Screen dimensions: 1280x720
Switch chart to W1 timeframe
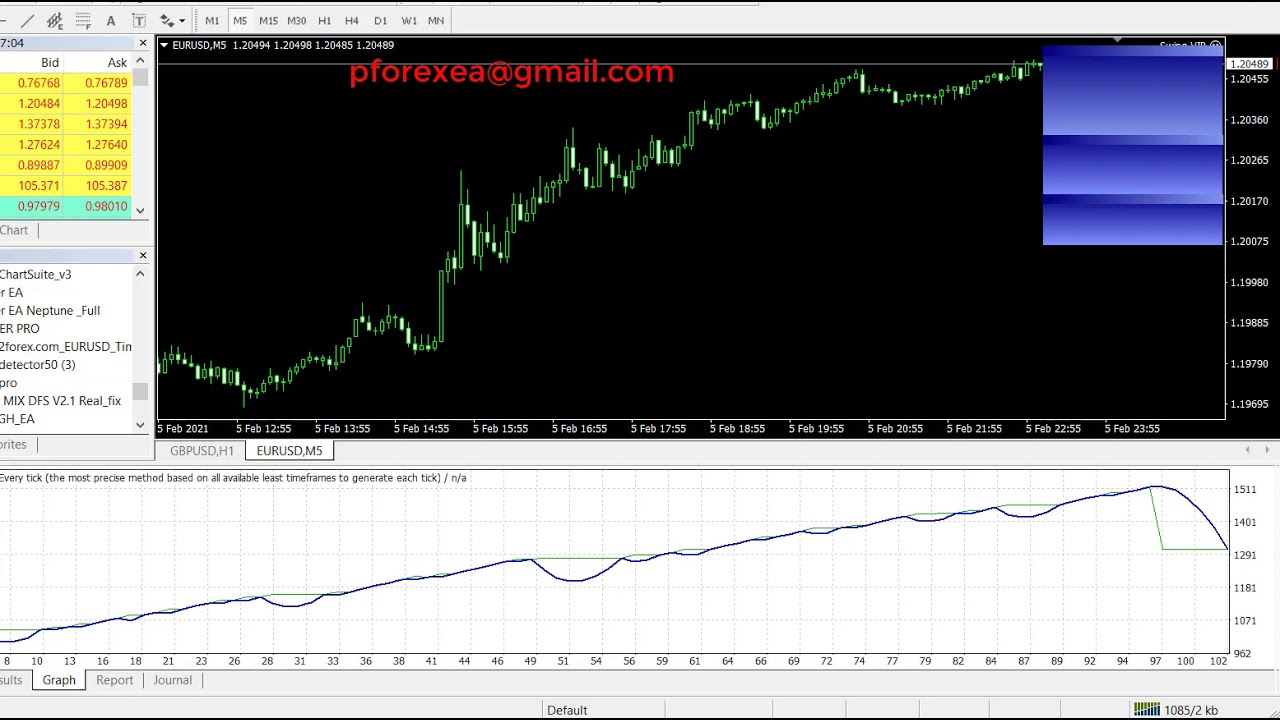409,20
